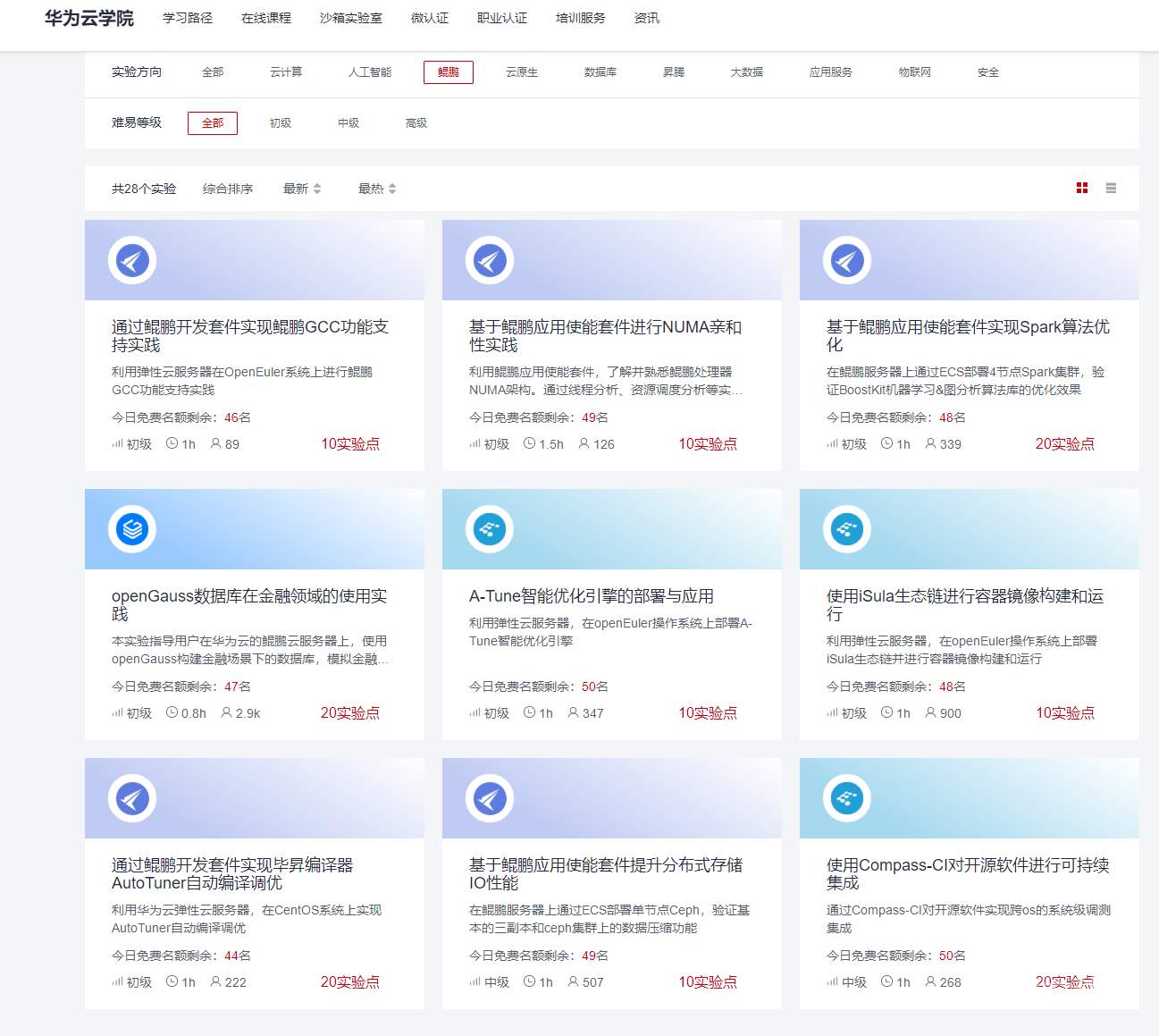Viewport: 1159px width, 1036px height.
Task: Open 学习路径 in top navigation
Action: pos(188,18)
